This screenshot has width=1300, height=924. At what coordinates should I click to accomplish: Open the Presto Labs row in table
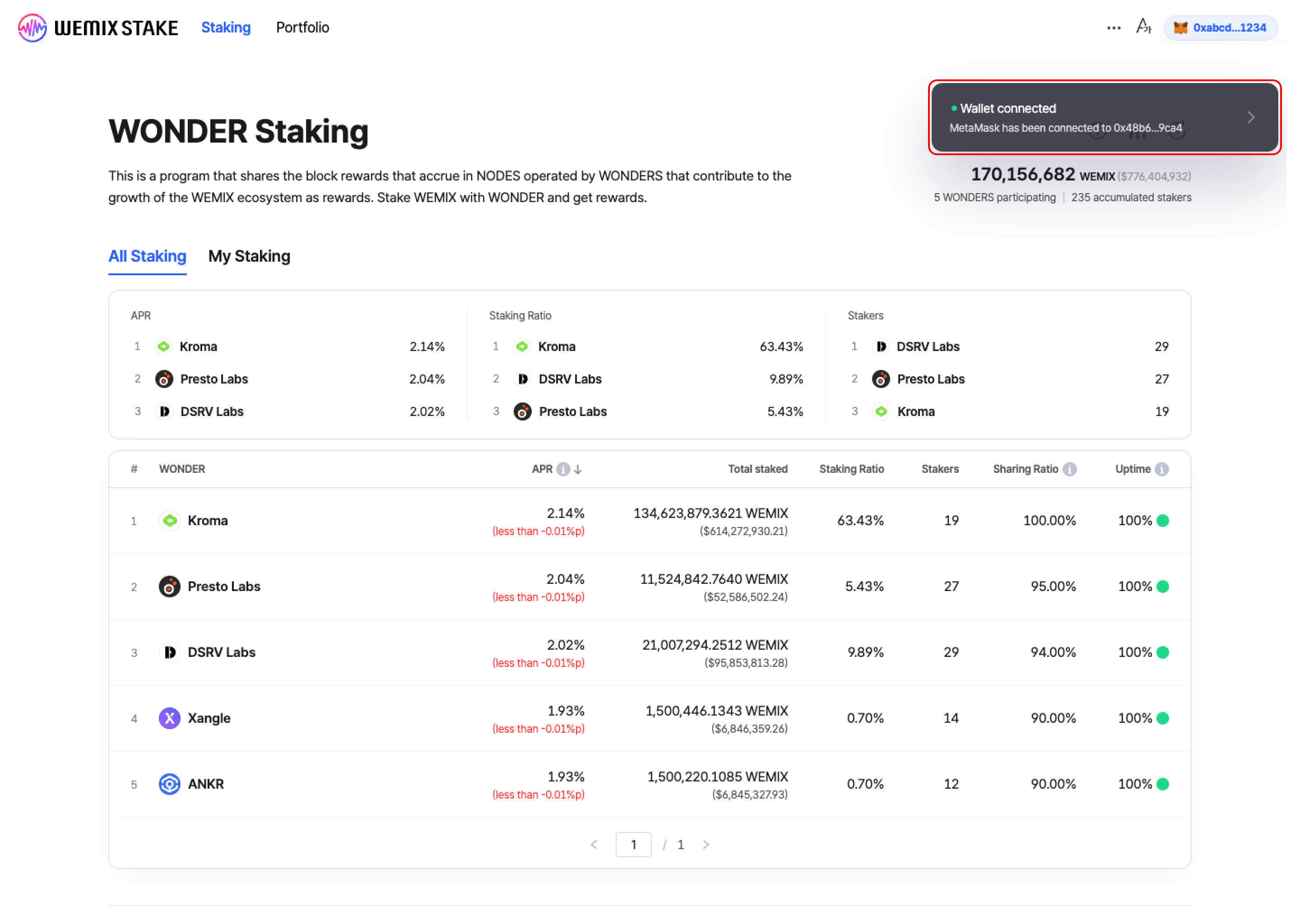[224, 587]
